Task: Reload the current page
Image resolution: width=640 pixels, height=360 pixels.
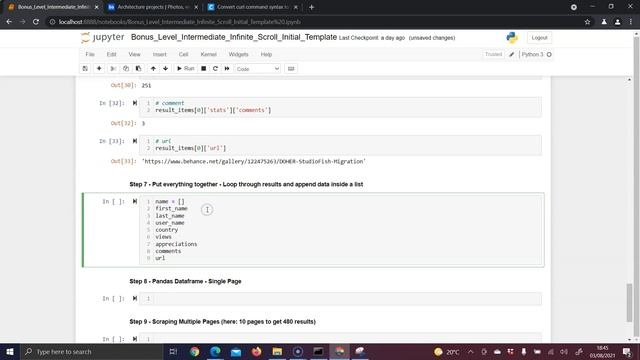Action: [36, 22]
